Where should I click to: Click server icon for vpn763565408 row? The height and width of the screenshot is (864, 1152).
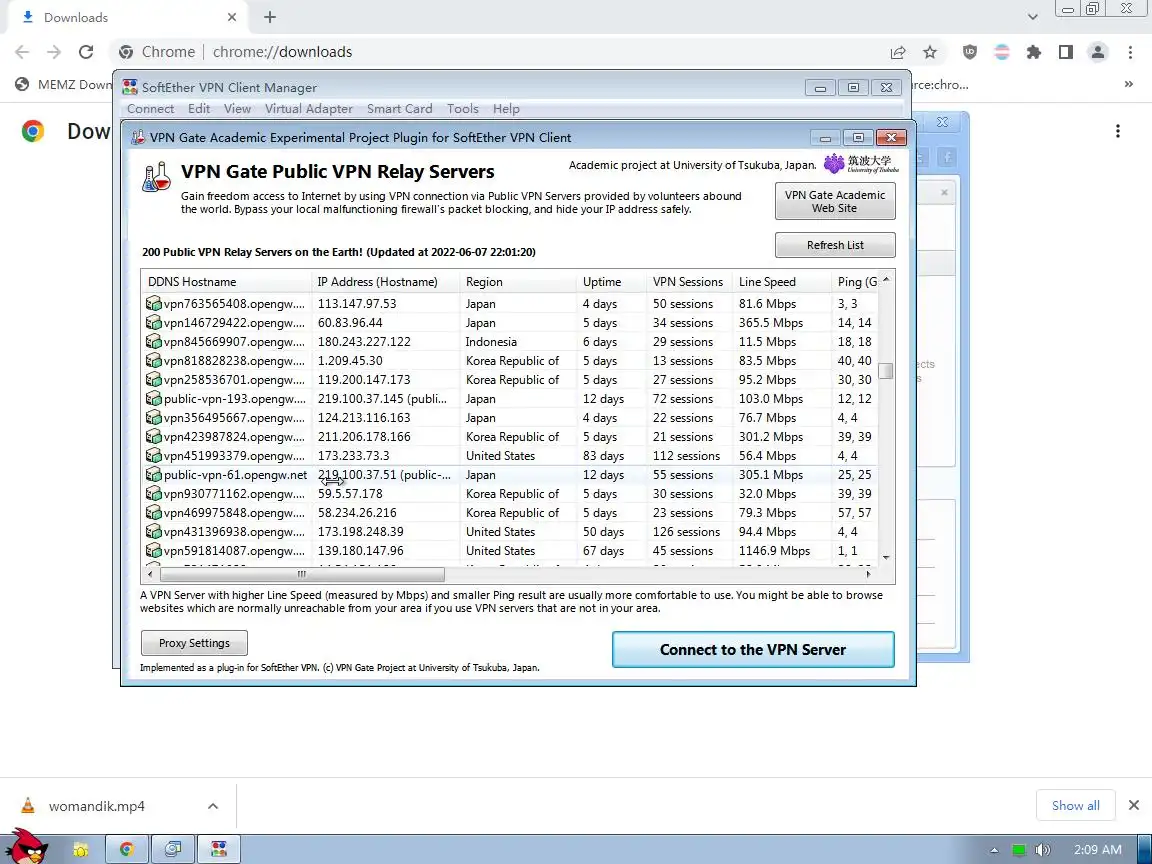tap(154, 303)
